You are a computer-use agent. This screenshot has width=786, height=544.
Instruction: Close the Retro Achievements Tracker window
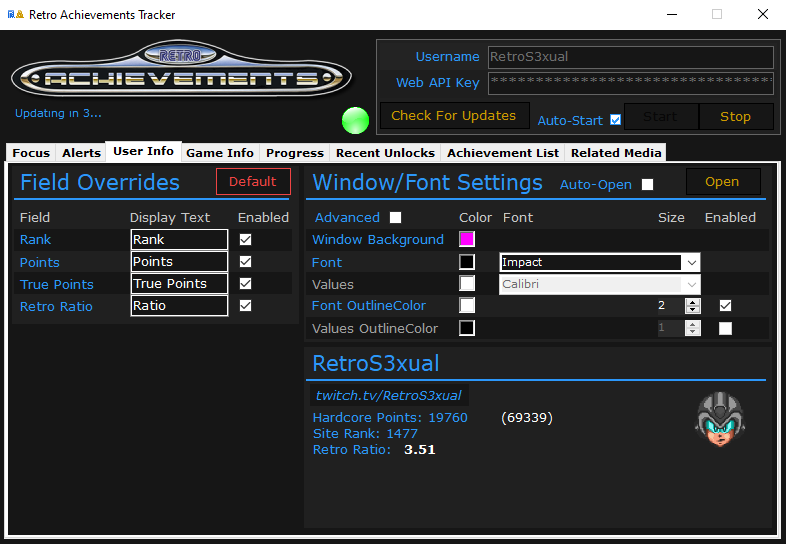763,15
